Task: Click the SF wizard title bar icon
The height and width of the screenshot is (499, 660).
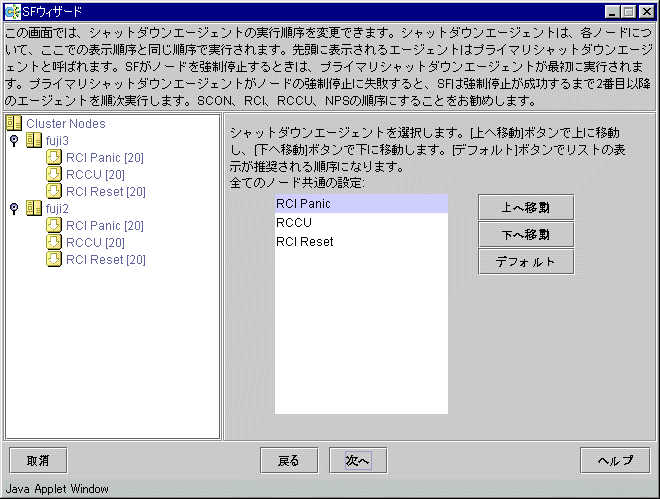Action: point(12,12)
